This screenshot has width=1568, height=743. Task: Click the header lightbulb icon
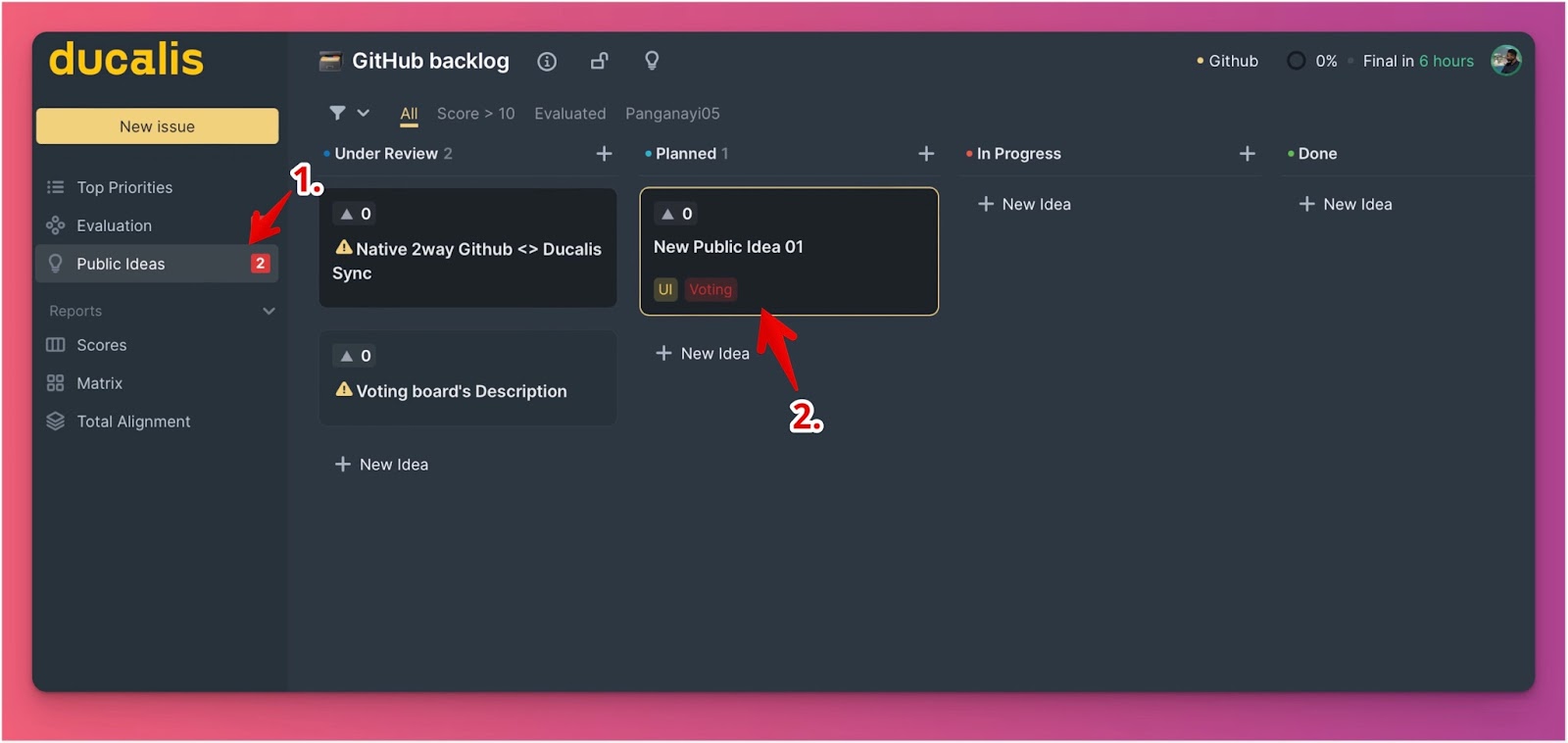[x=652, y=61]
